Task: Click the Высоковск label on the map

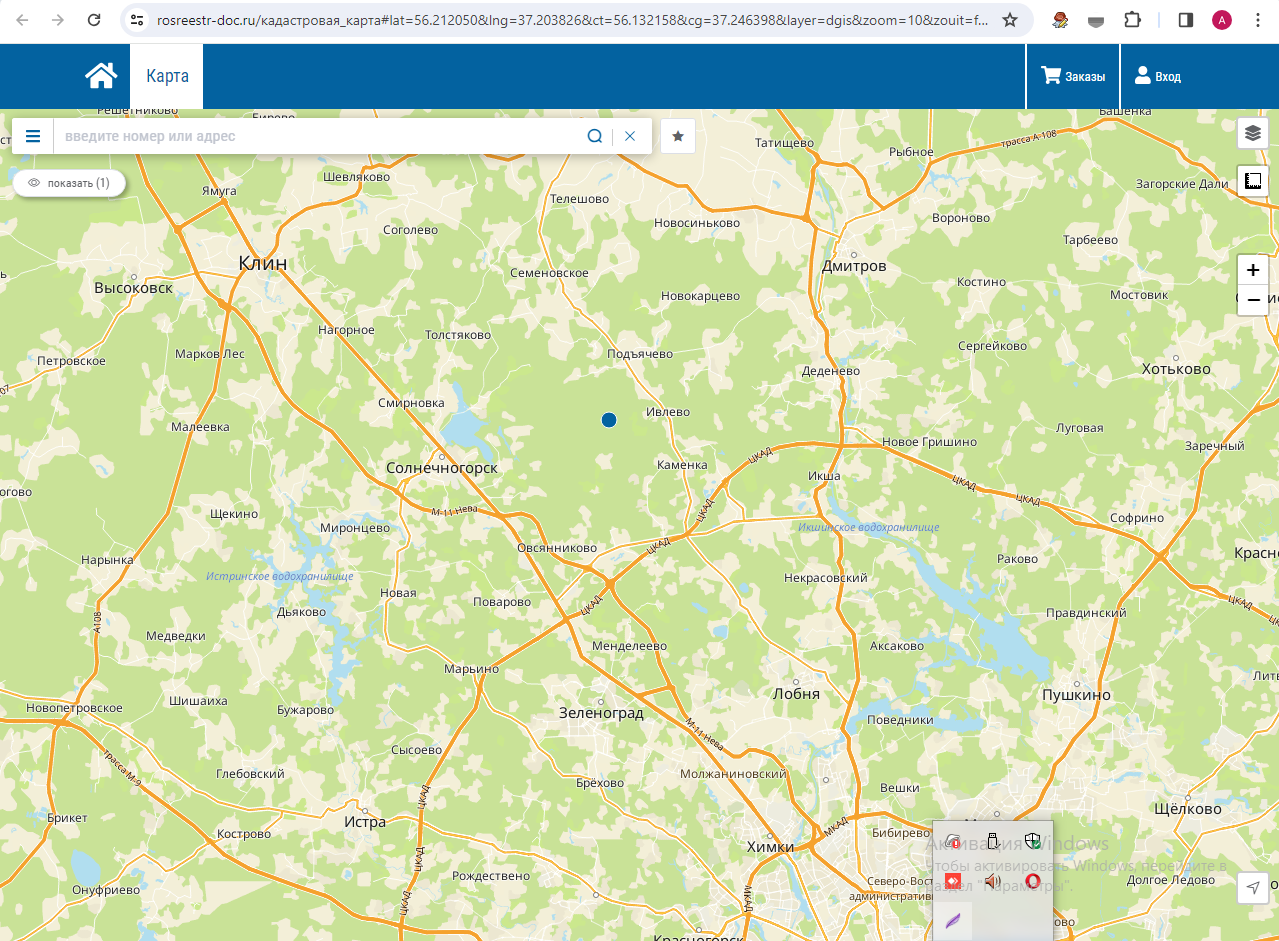Action: tap(133, 288)
